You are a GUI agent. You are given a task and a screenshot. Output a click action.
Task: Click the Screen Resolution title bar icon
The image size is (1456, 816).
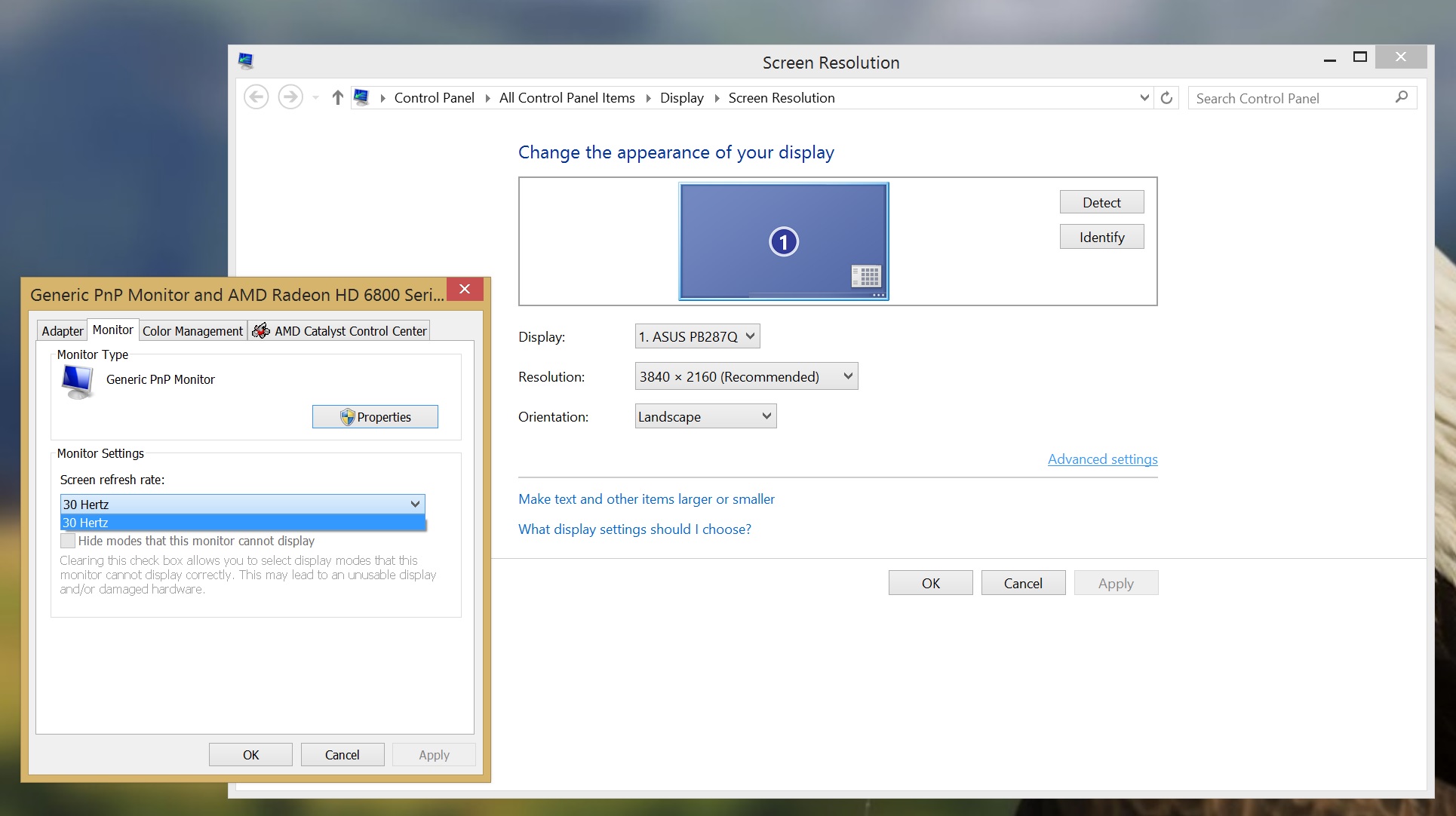point(246,61)
